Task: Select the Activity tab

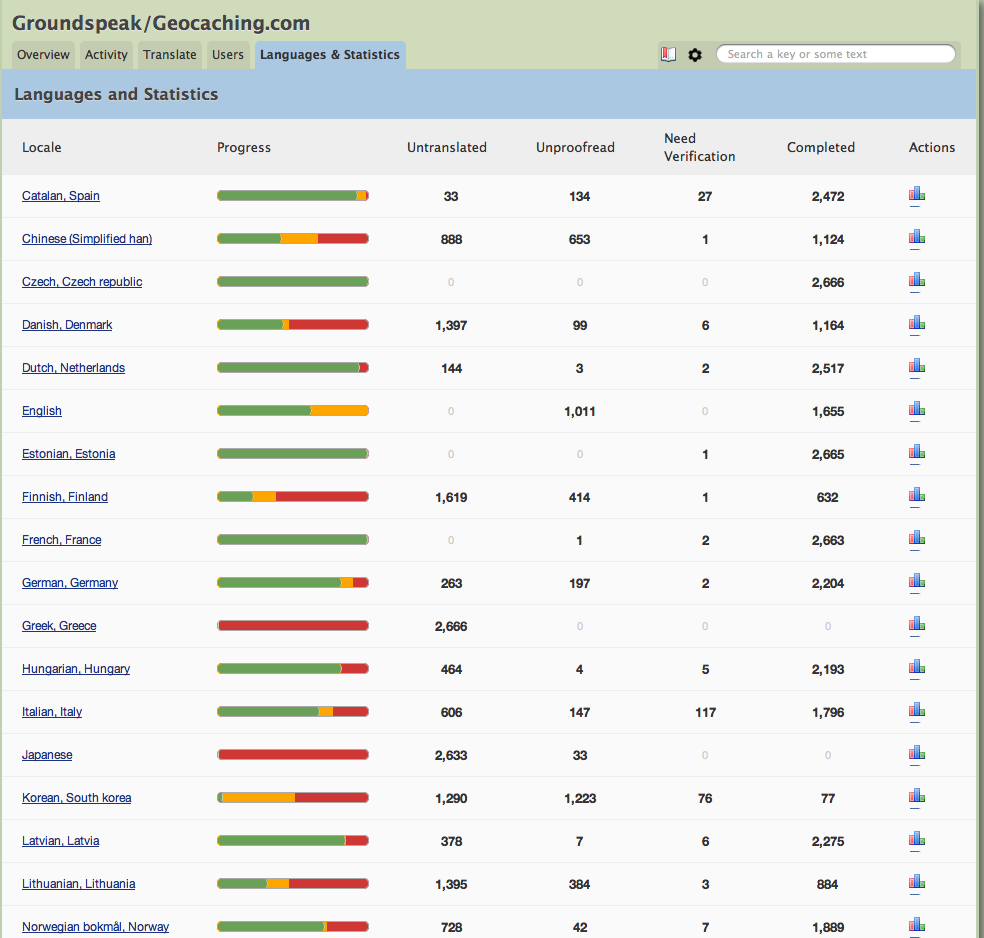Action: click(106, 55)
